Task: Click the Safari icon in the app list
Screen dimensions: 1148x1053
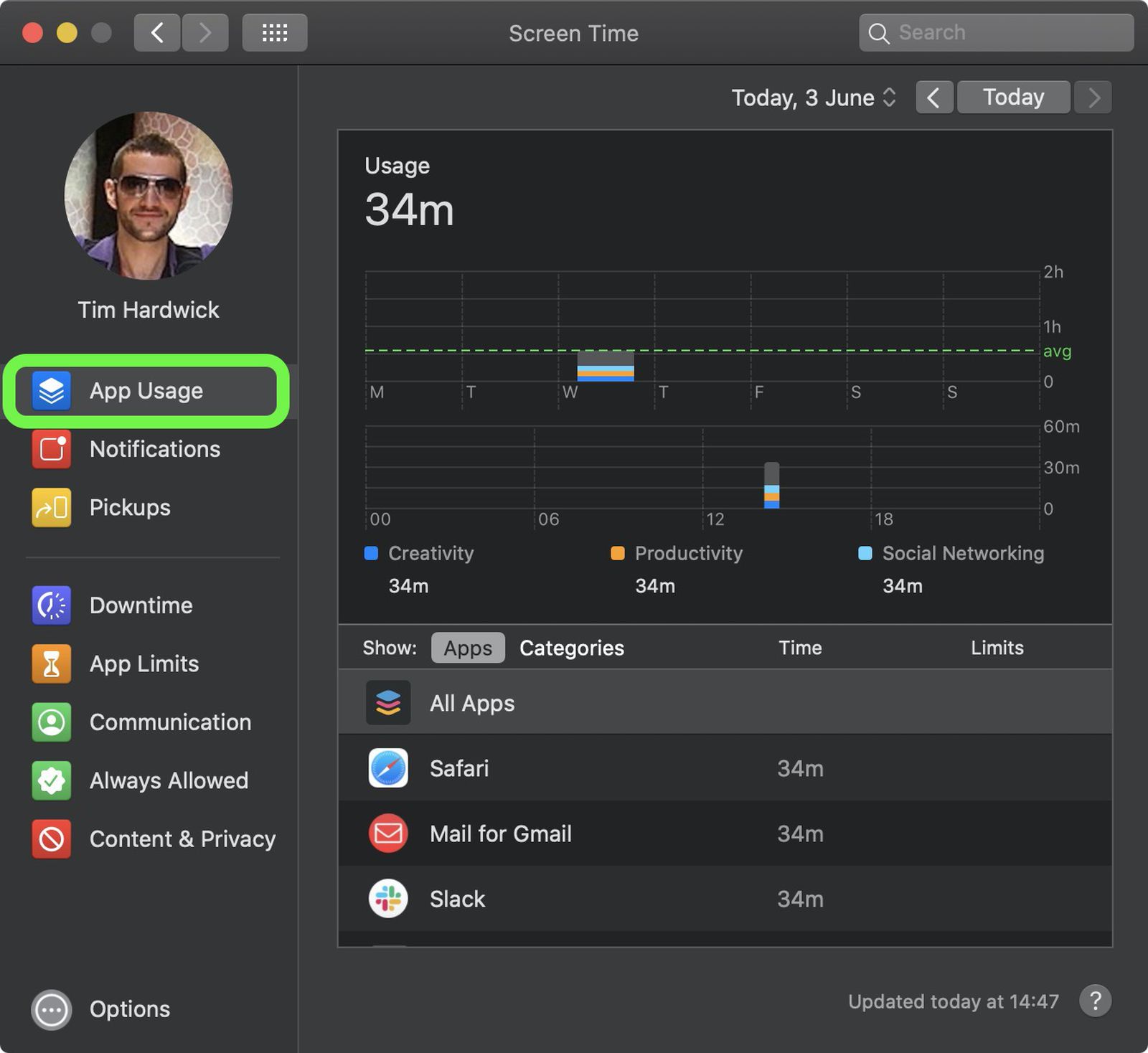Action: coord(387,768)
